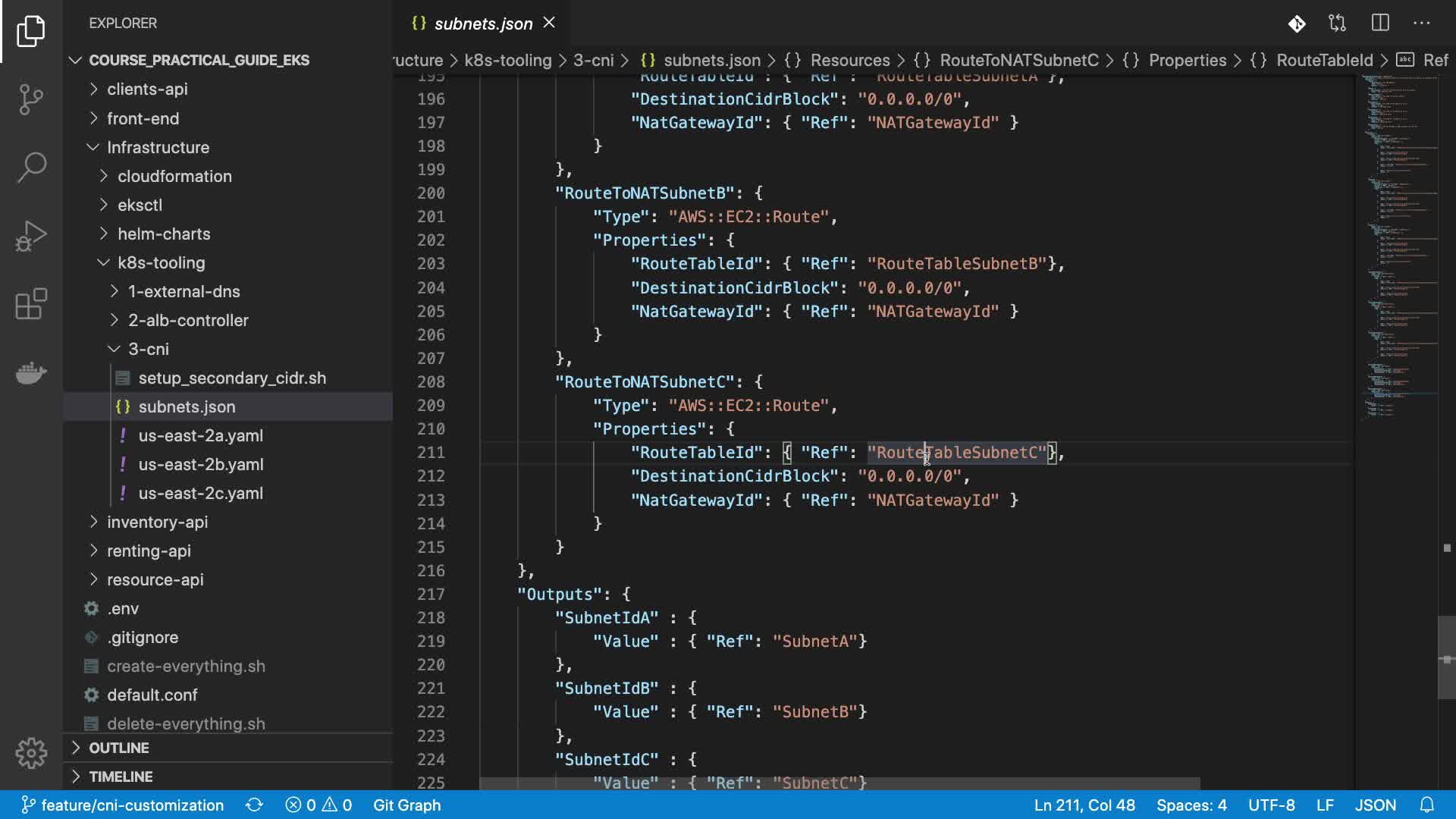Expand the OUTLINE section
The height and width of the screenshot is (819, 1456).
click(118, 748)
